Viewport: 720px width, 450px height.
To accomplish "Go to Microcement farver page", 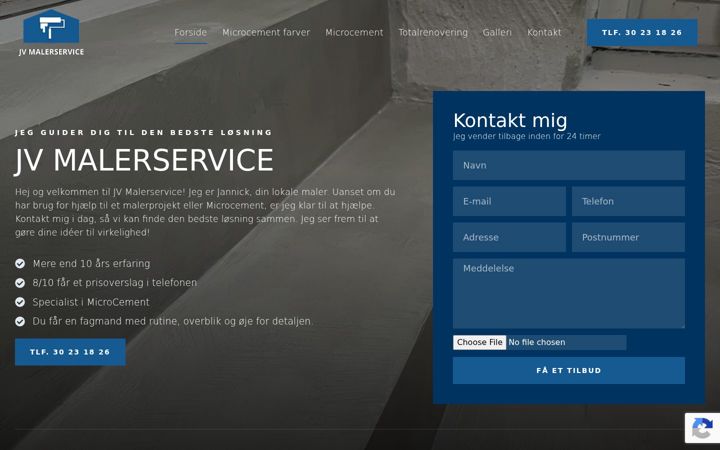I will [x=266, y=33].
